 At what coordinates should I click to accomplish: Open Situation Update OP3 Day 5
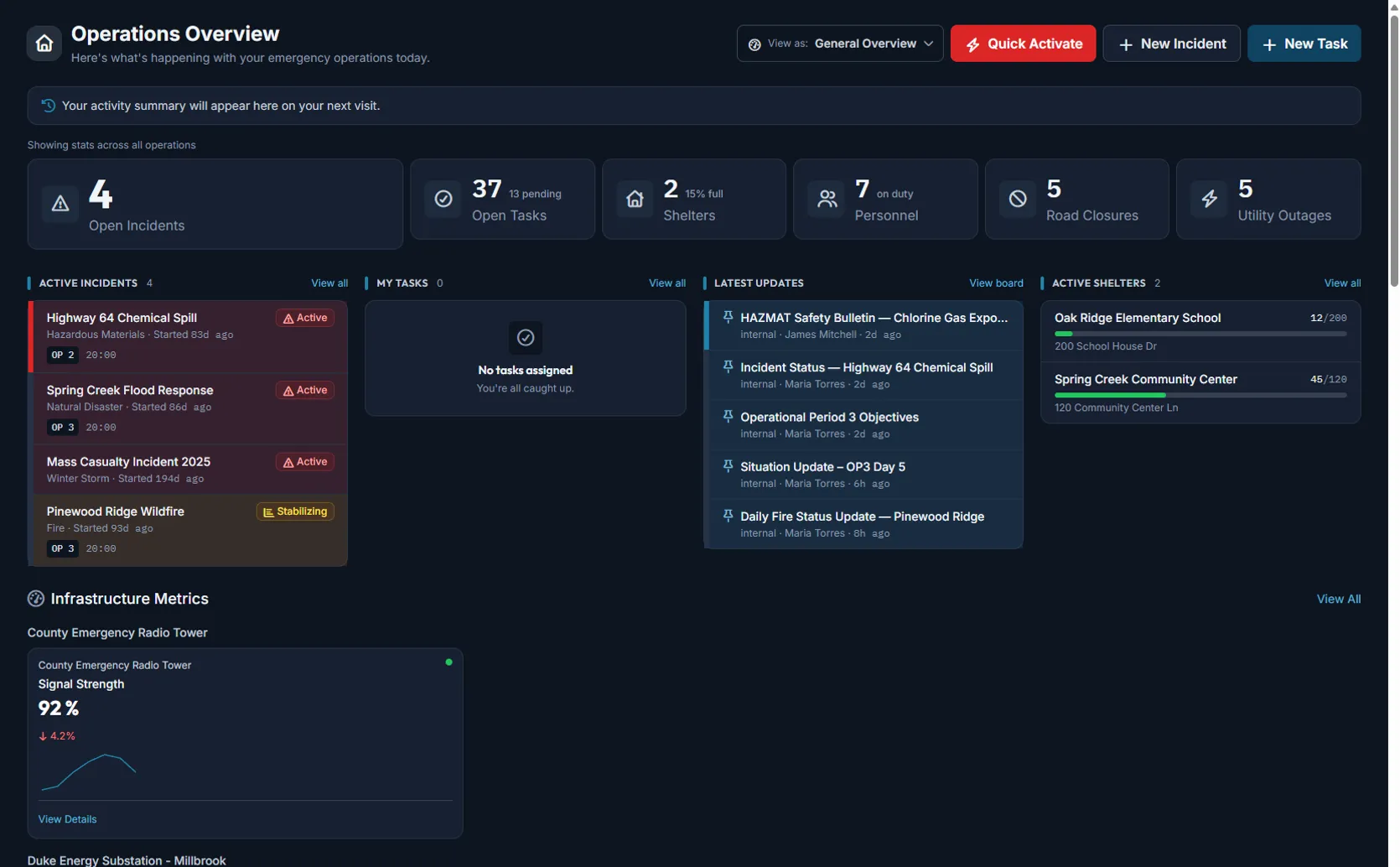point(864,475)
